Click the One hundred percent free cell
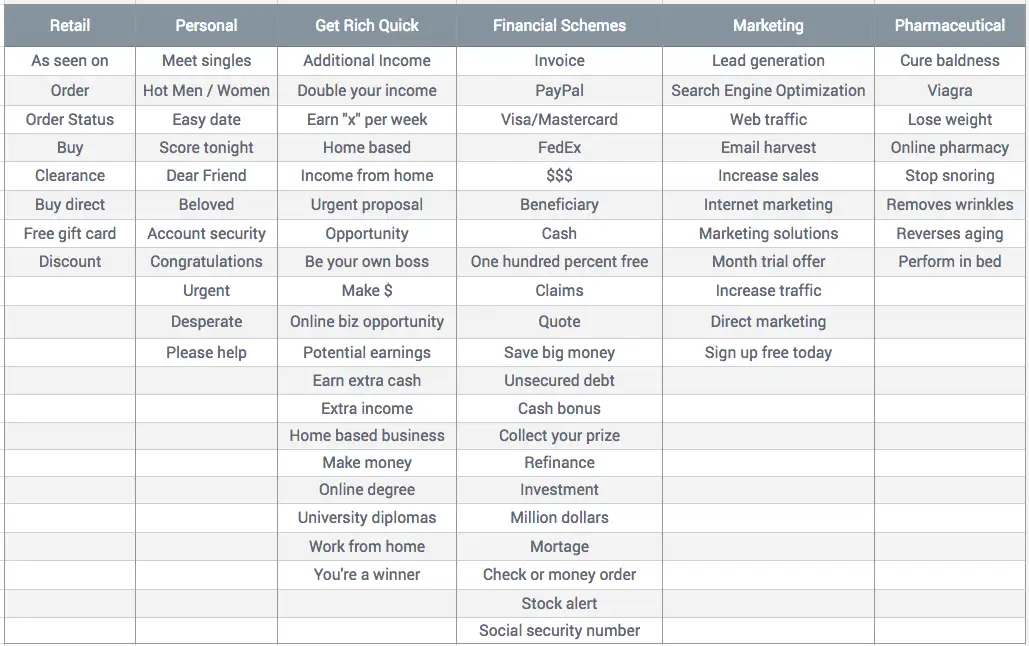Viewport: 1029px width, 646px height. coord(559,261)
